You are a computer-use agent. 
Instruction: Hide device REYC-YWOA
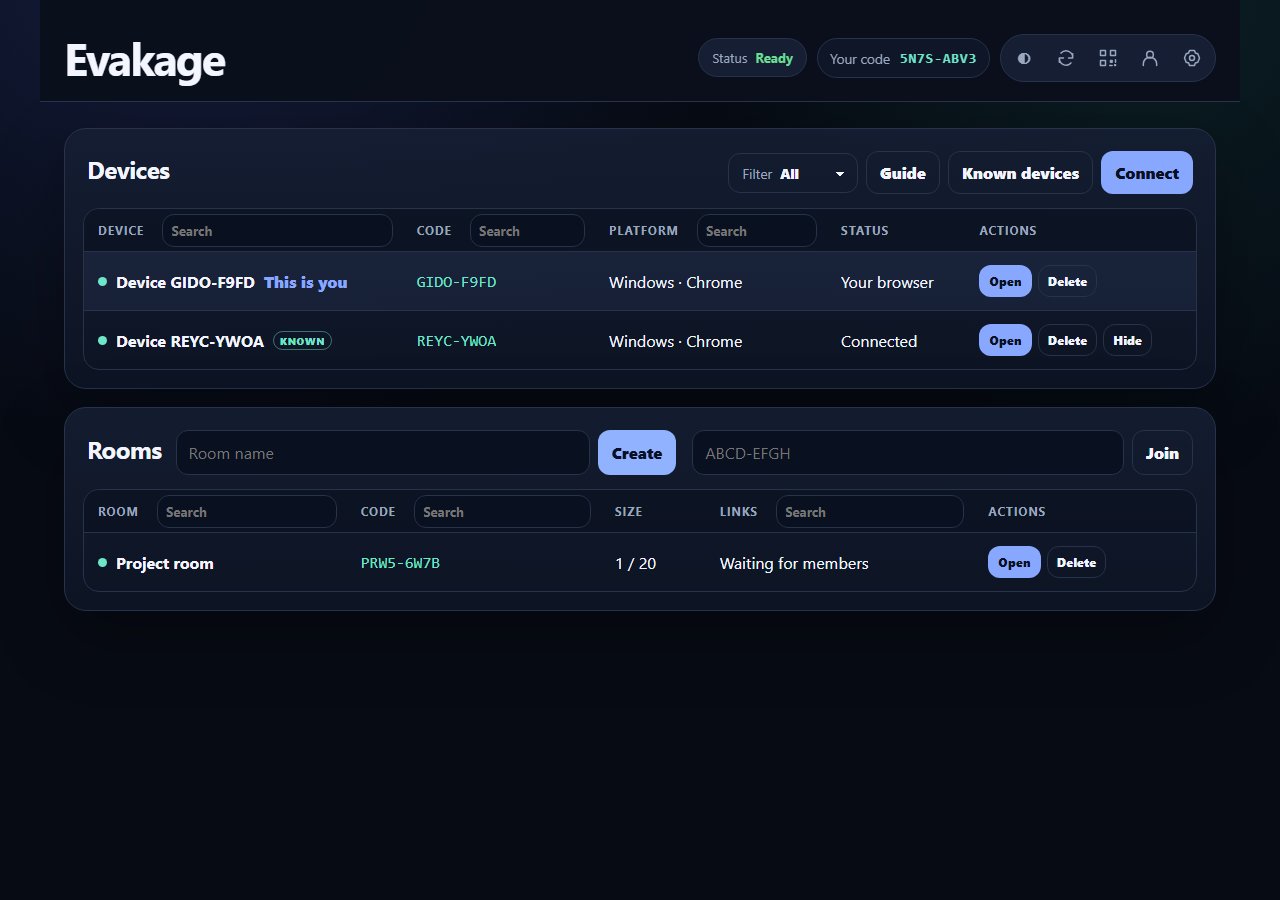pyautogui.click(x=1127, y=341)
